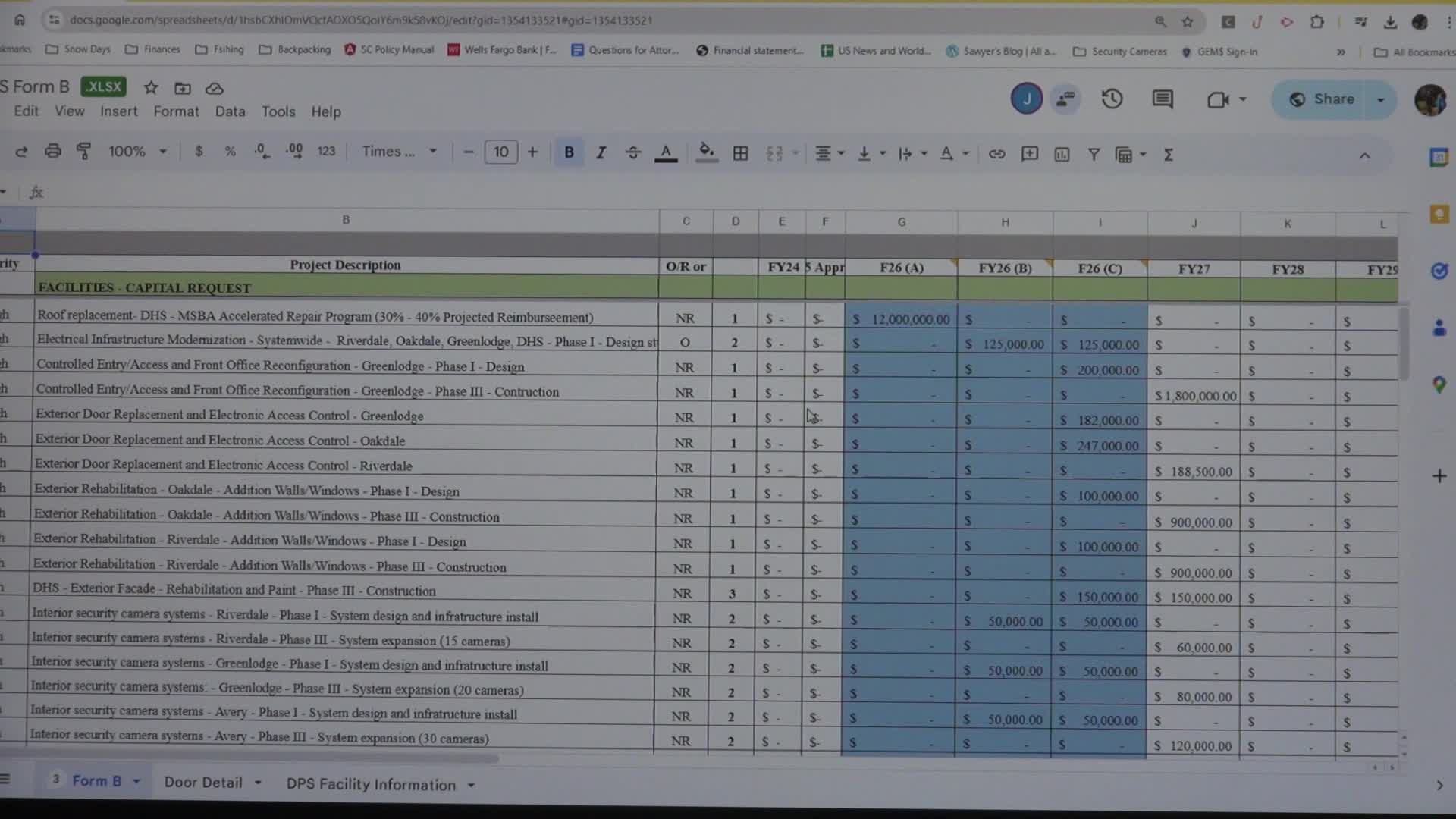Open the borders tool
This screenshot has width=1456, height=819.
coord(741,153)
